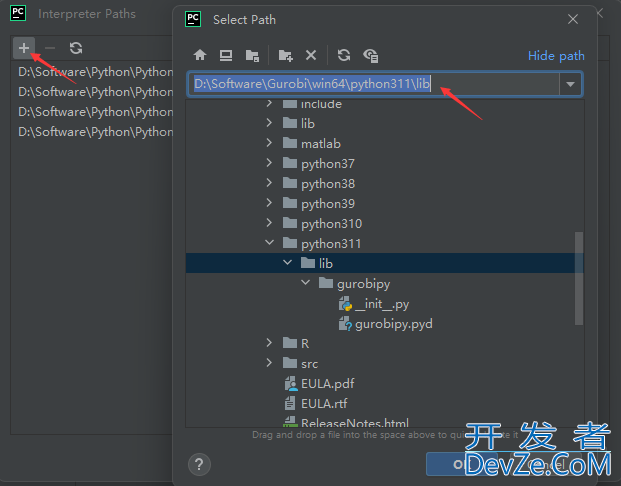This screenshot has width=621, height=486.
Task: Expand the include folder
Action: (269, 103)
